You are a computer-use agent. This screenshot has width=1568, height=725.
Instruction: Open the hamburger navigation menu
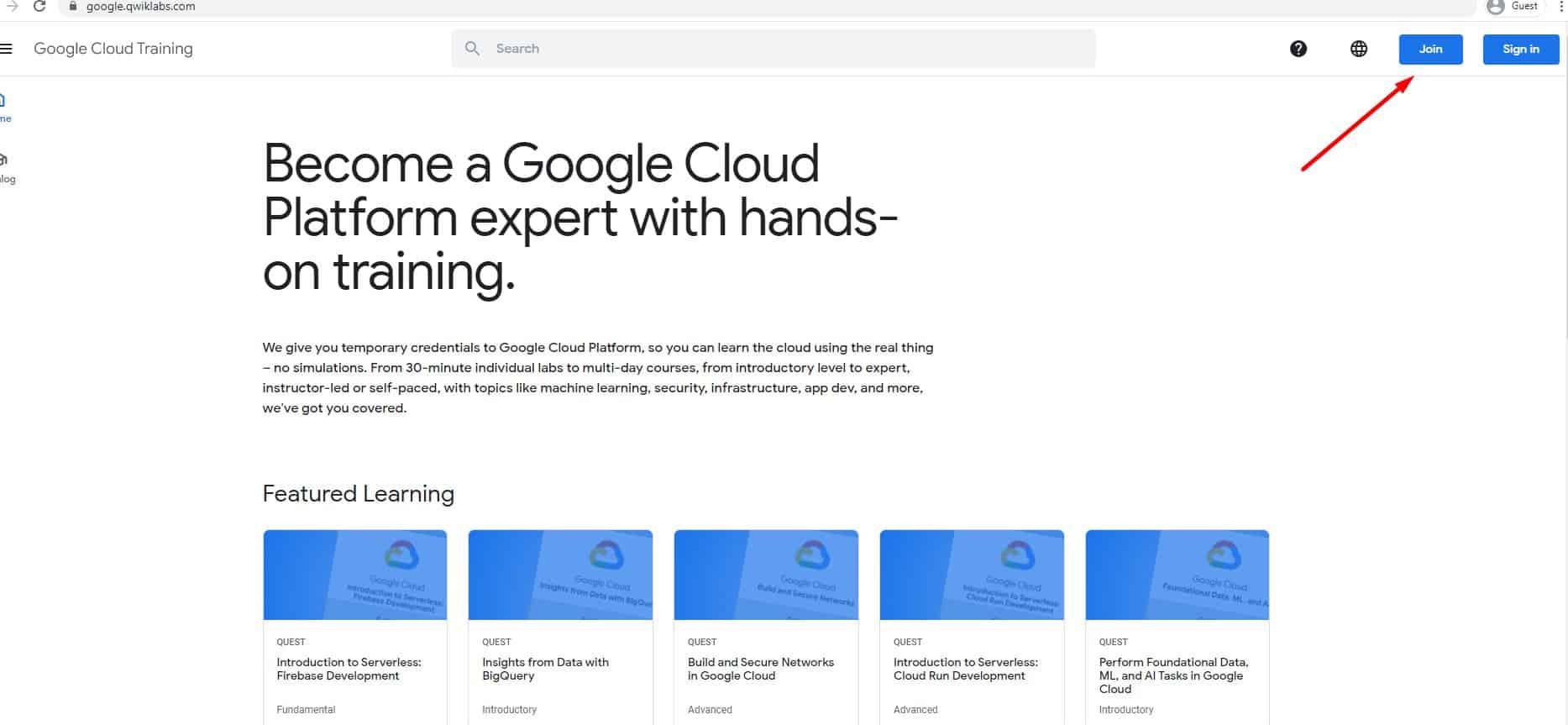click(6, 49)
